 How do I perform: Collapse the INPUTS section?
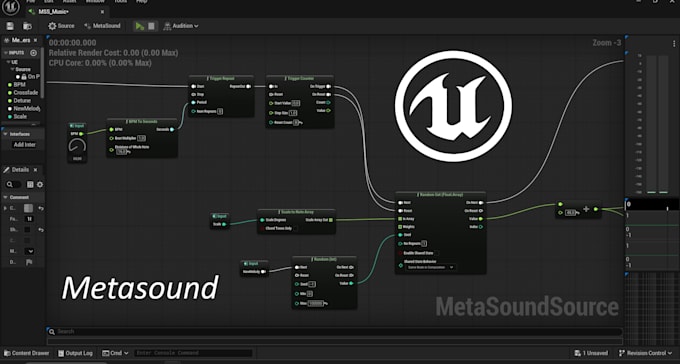6,53
